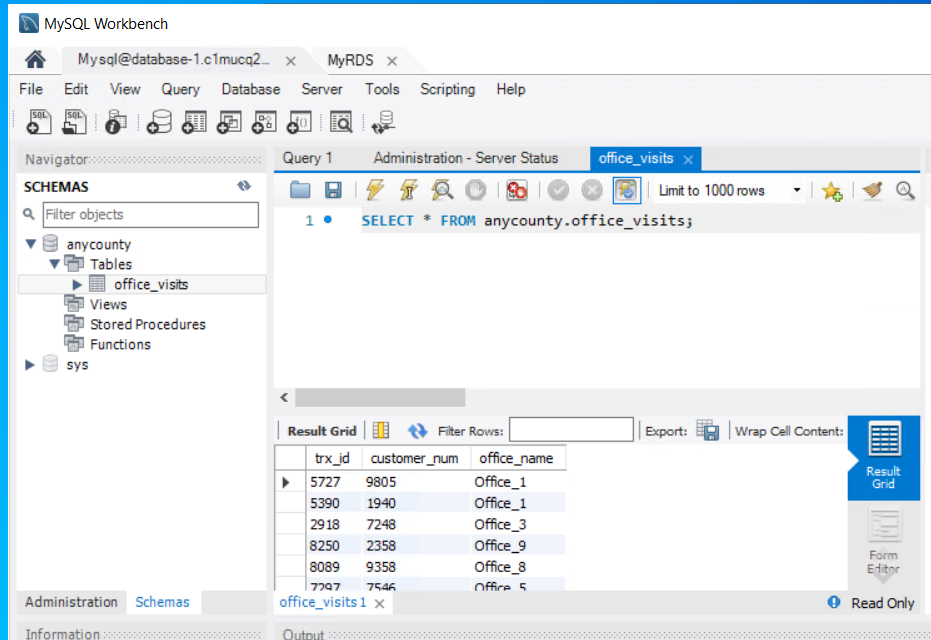Switch to the Query 1 tab
This screenshot has width=931, height=640.
click(x=308, y=158)
